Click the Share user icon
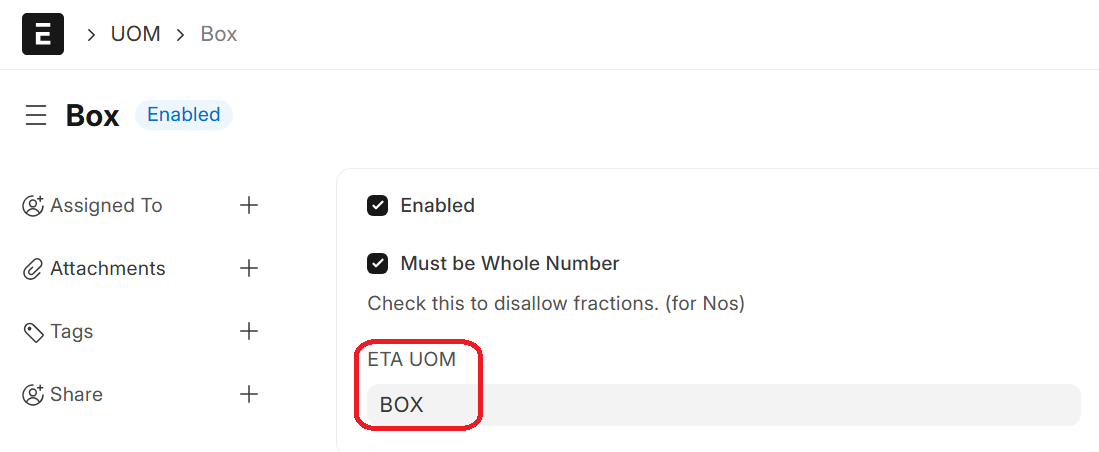Screen dimensions: 1099x452 point(33,395)
